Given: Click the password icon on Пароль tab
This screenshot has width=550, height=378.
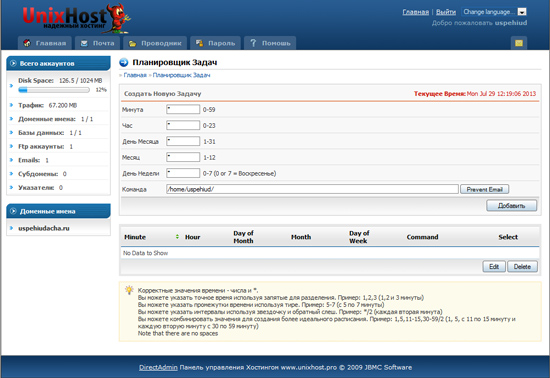Looking at the screenshot, I should [199, 43].
